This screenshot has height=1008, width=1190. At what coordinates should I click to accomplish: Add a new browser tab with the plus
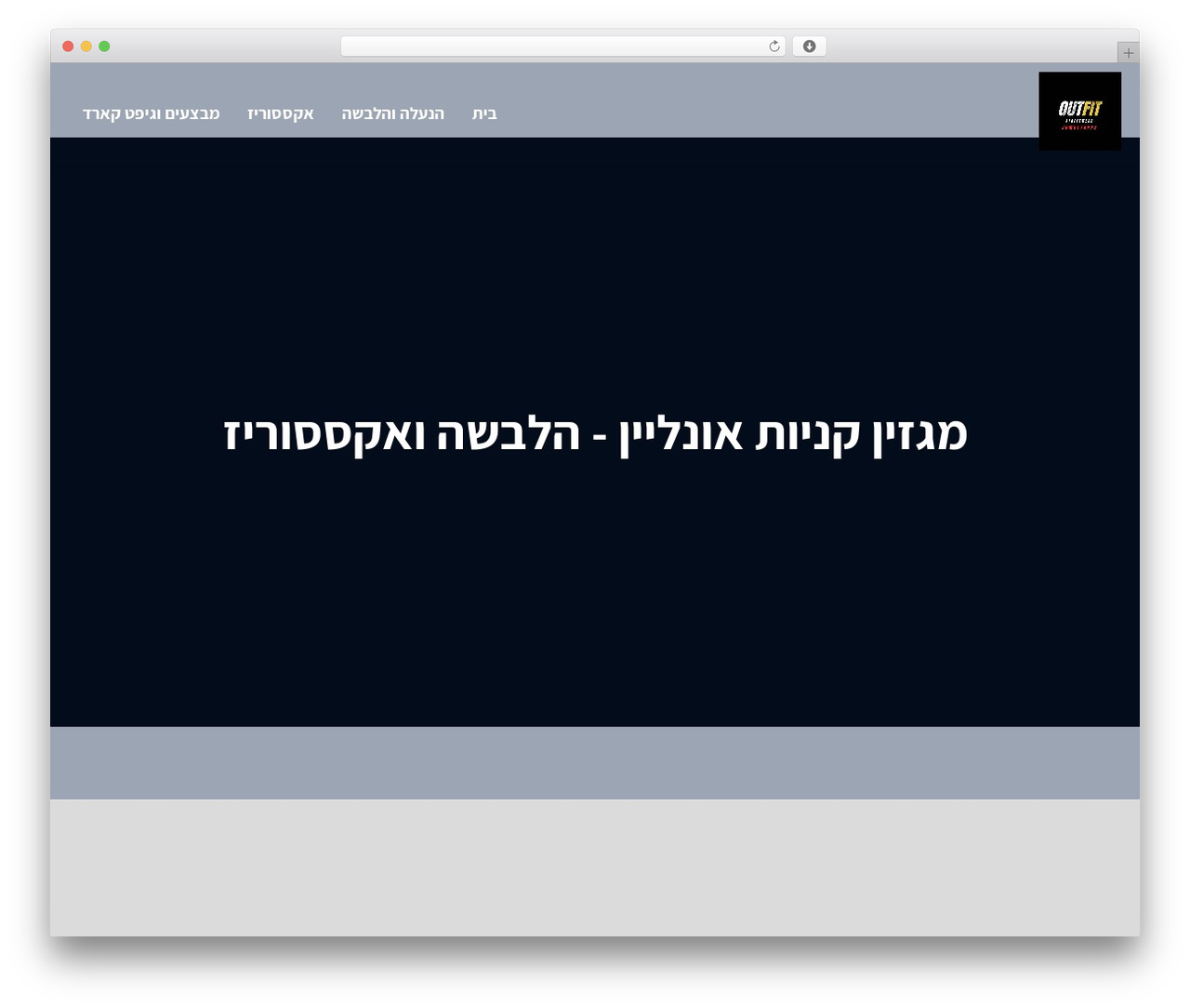1128,53
